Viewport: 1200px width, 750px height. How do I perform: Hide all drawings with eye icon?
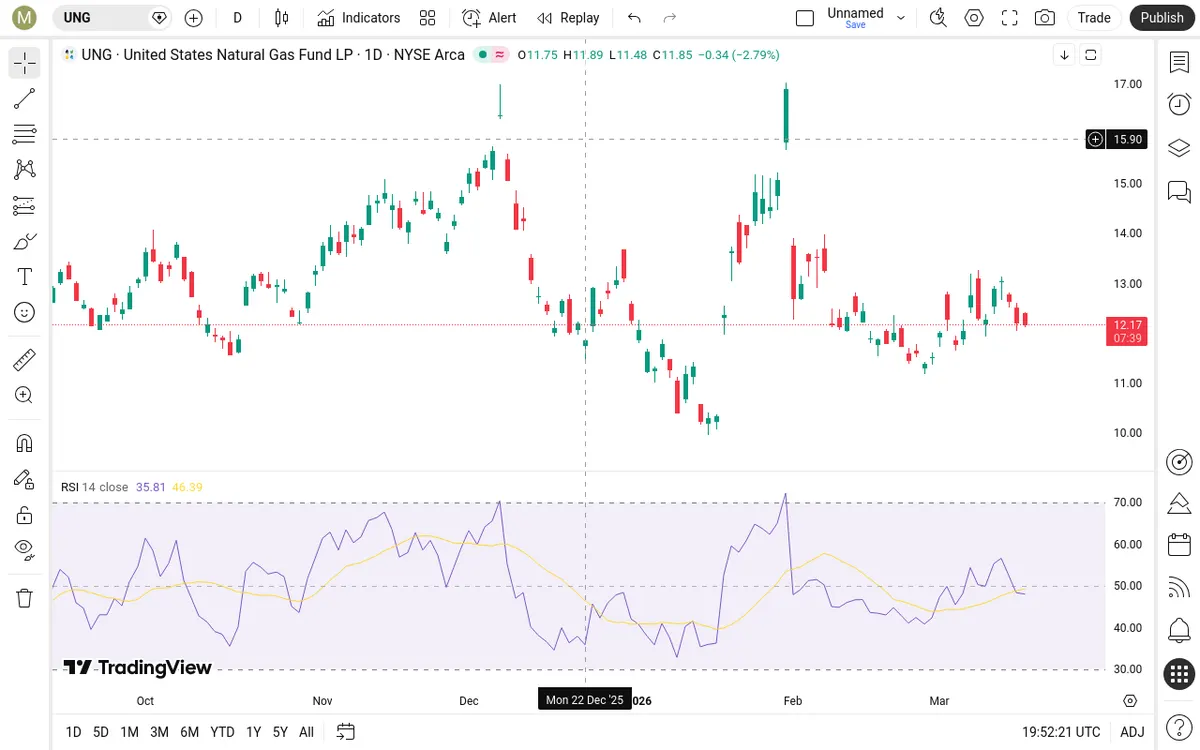click(x=25, y=550)
